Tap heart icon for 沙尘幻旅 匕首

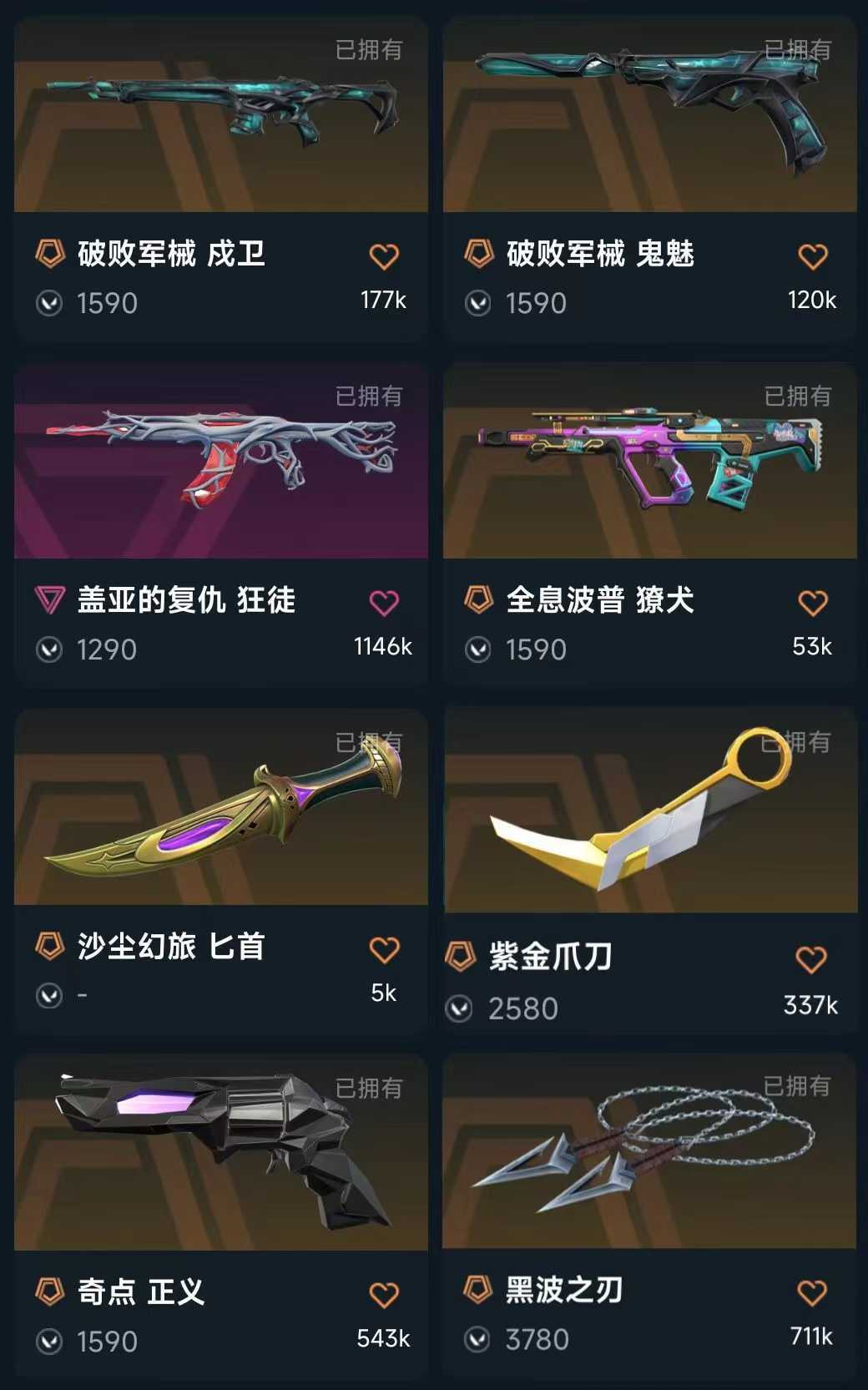(384, 949)
